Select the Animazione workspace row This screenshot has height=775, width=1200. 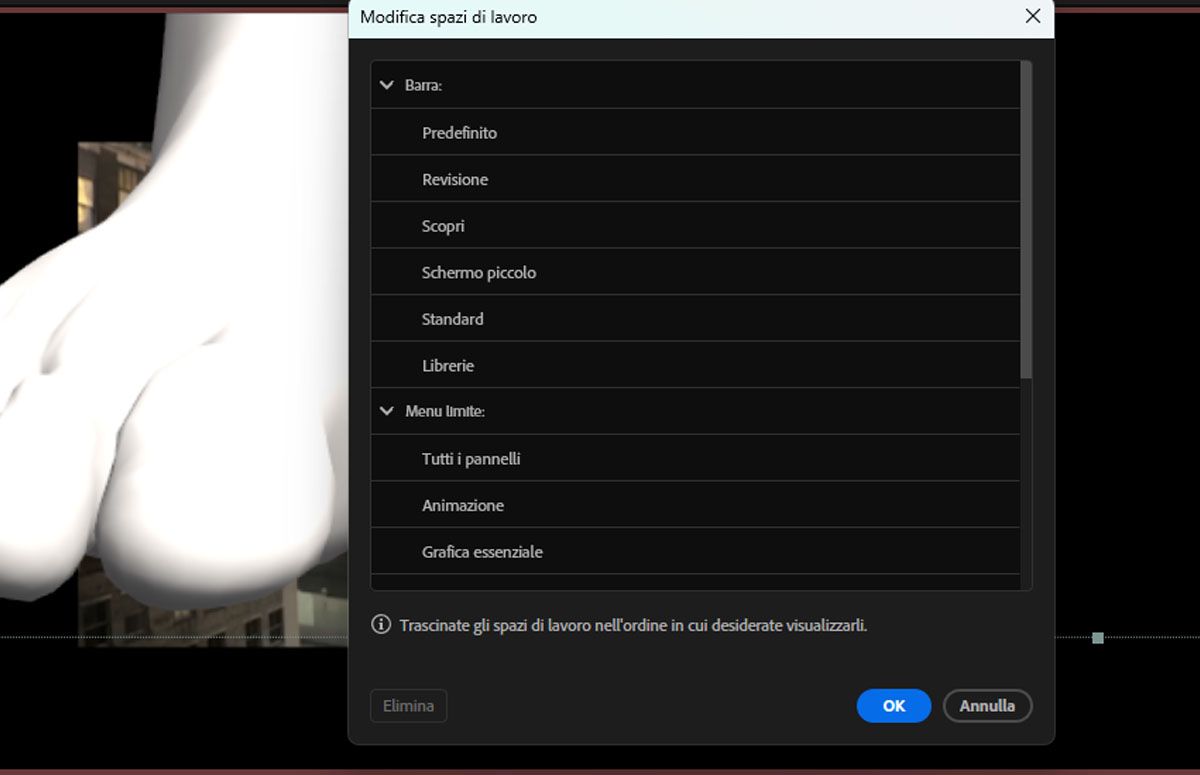pyautogui.click(x=695, y=505)
